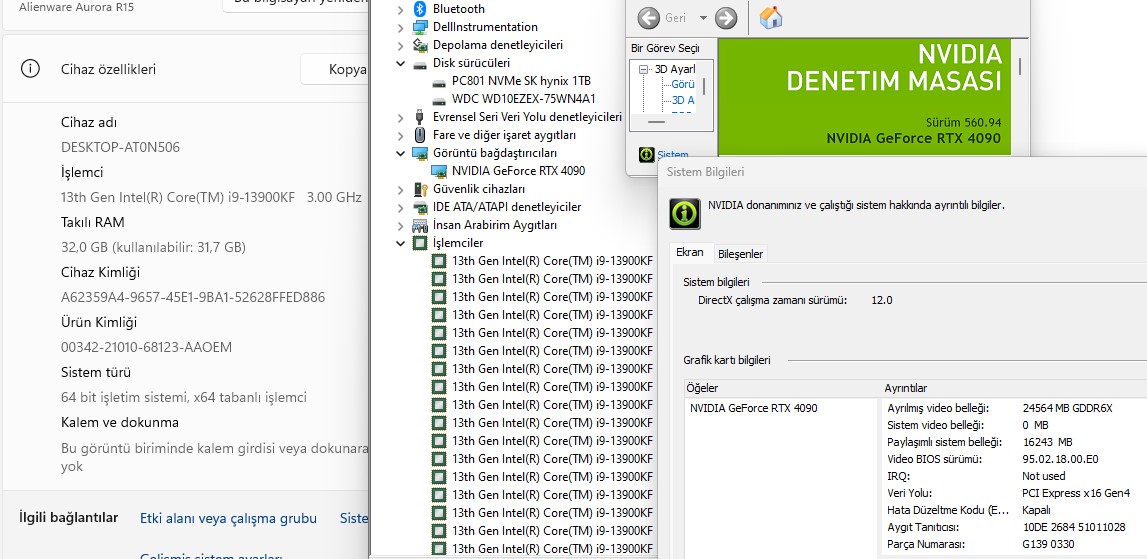
Task: Click Takılı RAM value 32,0 GB
Action: [x=154, y=247]
